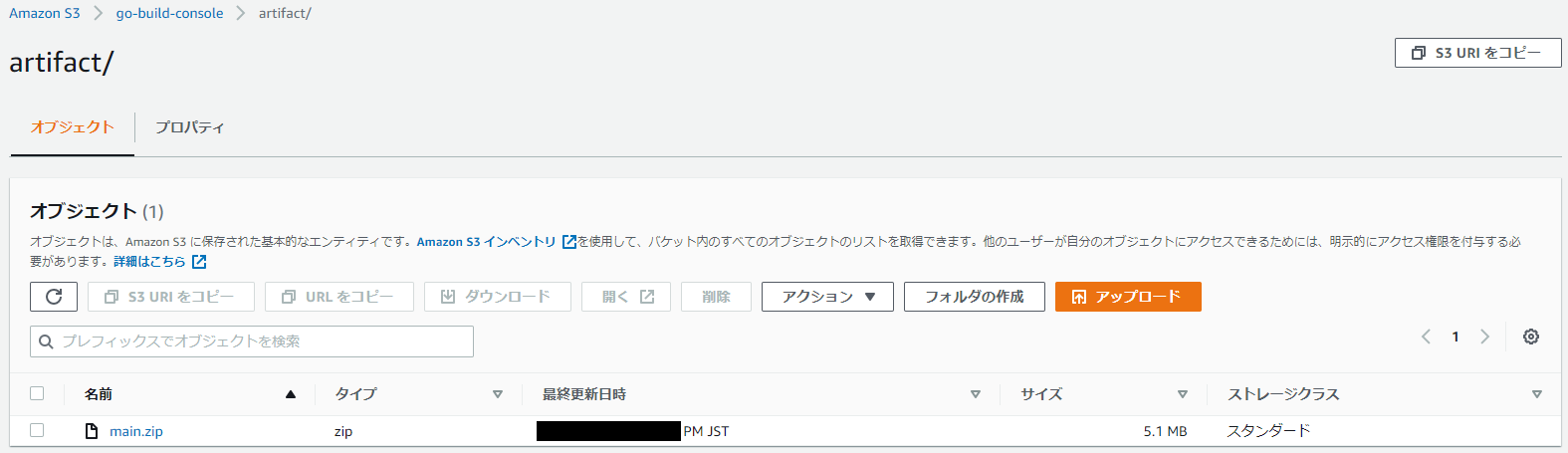Click the top-right S3 URI をコピー button
The image size is (1568, 453).
coord(1477,53)
